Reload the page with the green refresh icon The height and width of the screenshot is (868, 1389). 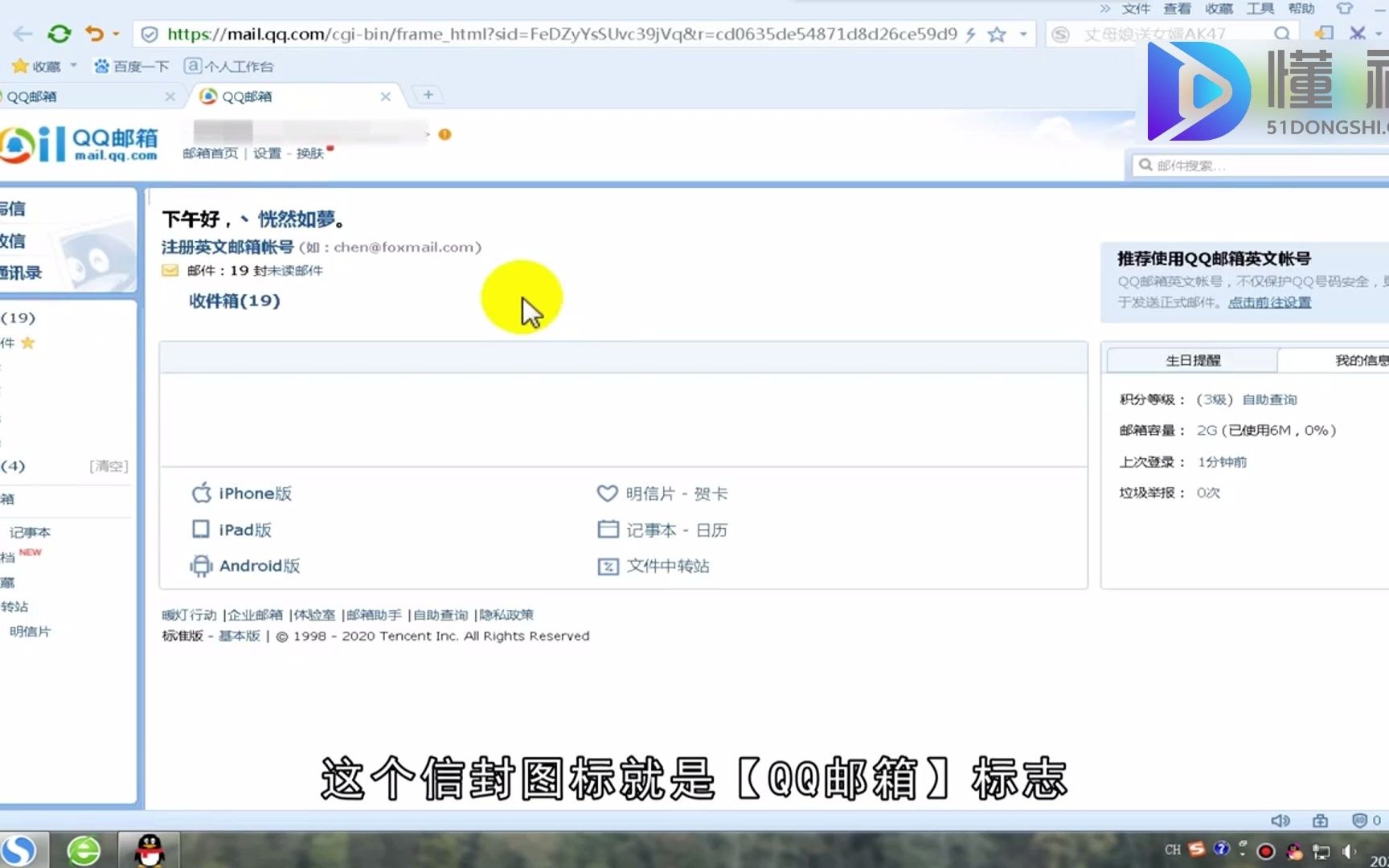(59, 34)
